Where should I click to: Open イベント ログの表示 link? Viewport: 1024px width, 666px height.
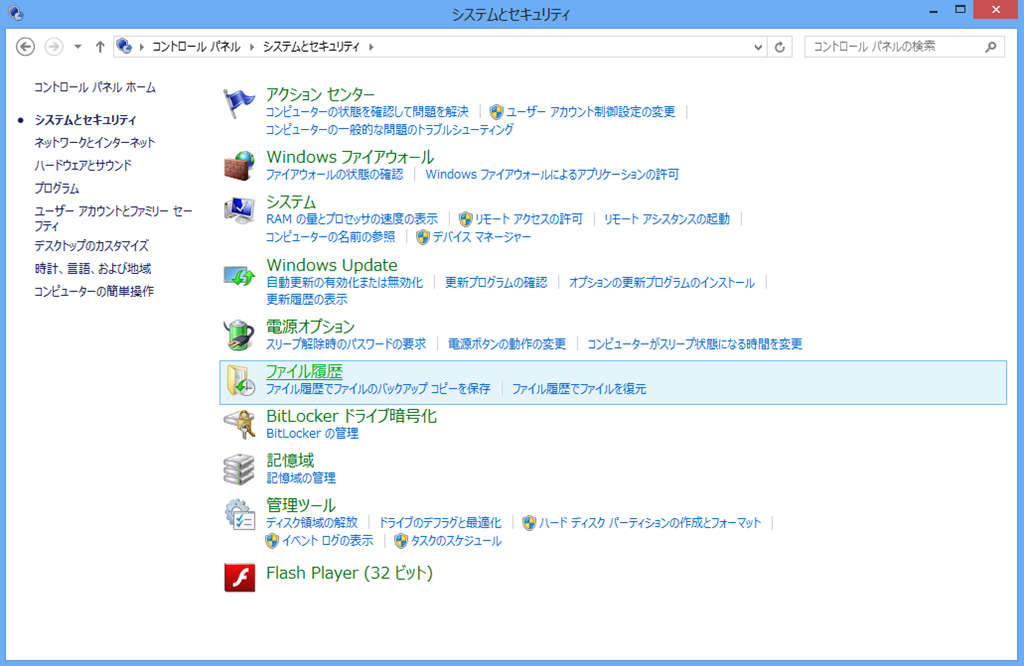(328, 541)
